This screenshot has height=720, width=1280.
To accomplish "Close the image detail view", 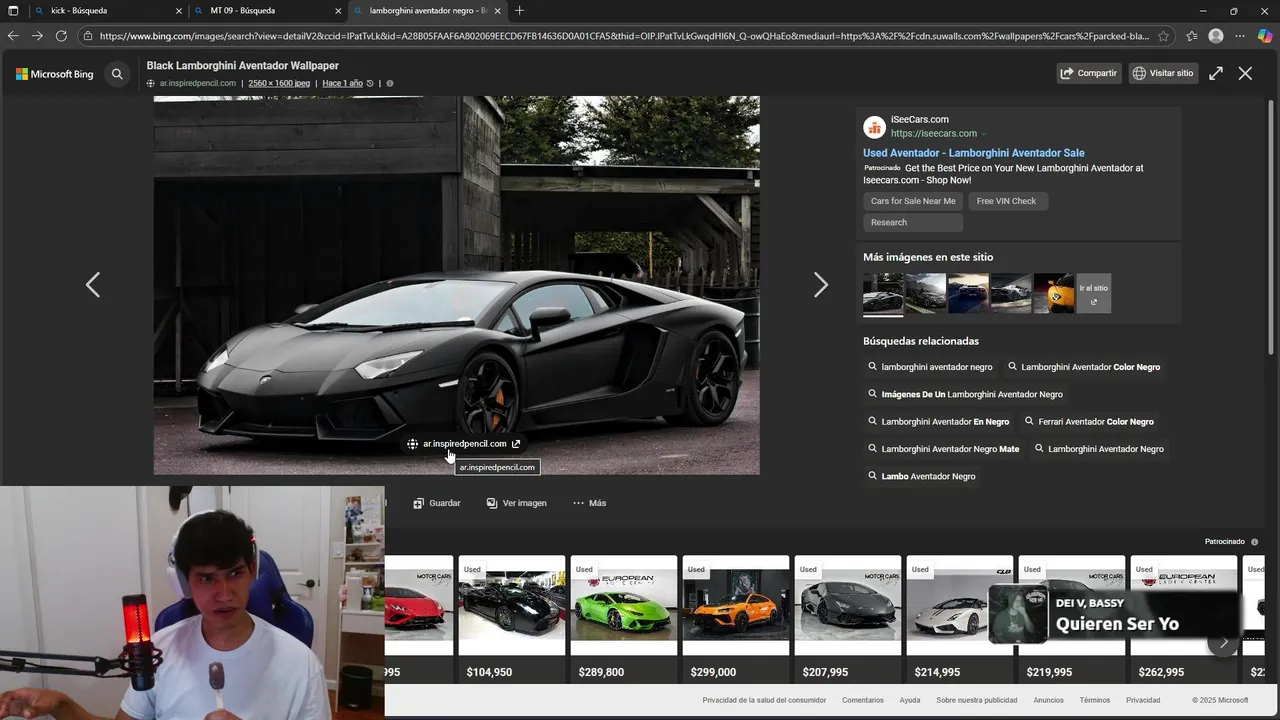I will tap(1245, 73).
